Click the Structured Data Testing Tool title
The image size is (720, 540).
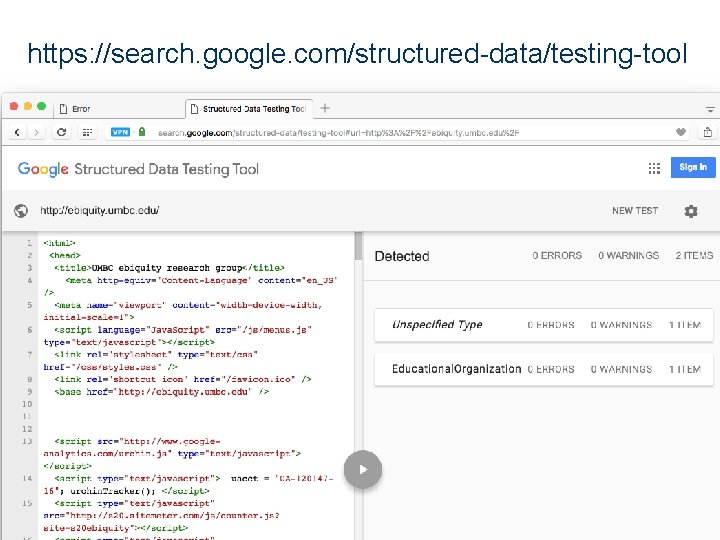(x=167, y=169)
